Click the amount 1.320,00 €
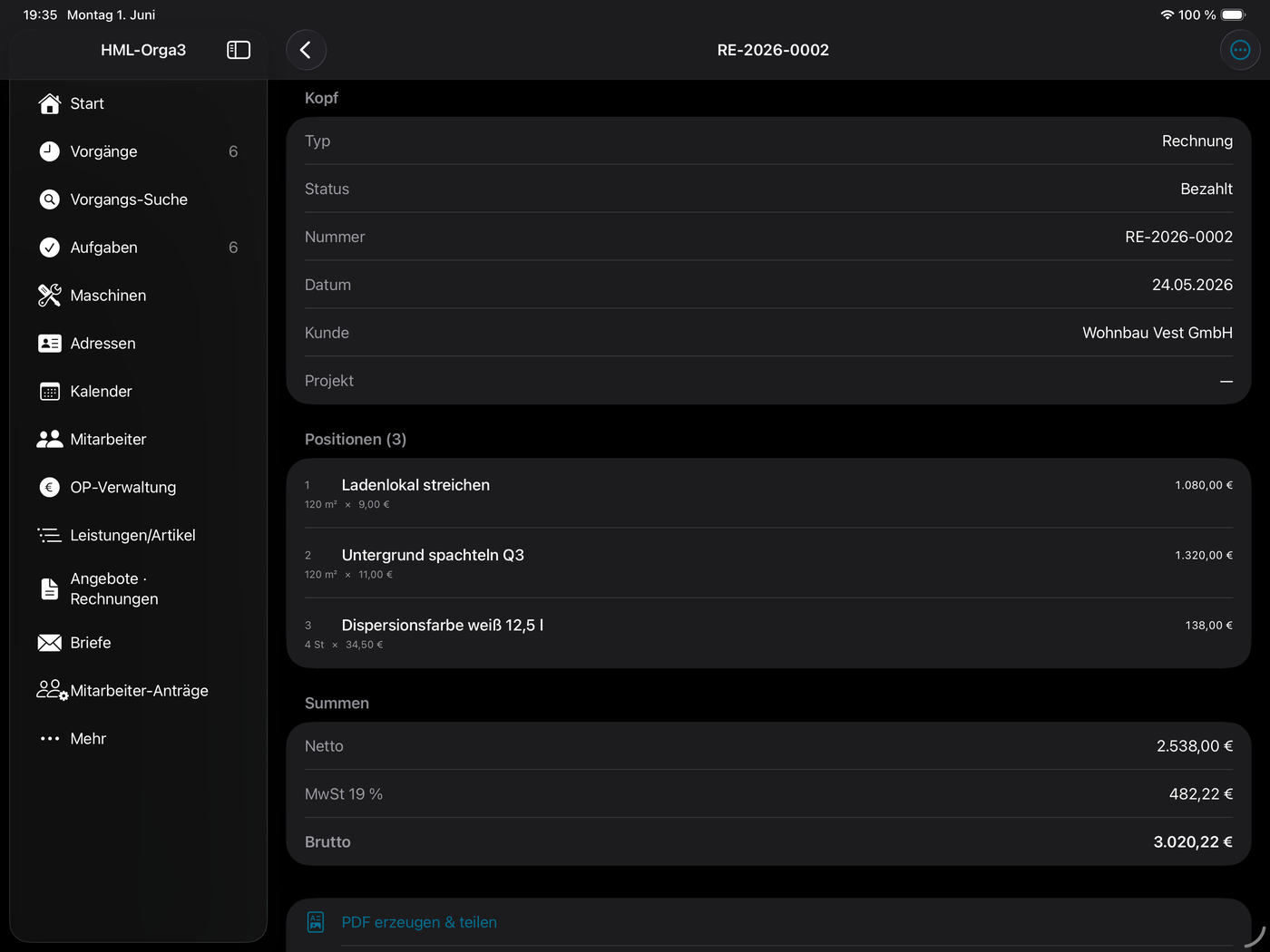Screen dimensions: 1270x952 1204,555
